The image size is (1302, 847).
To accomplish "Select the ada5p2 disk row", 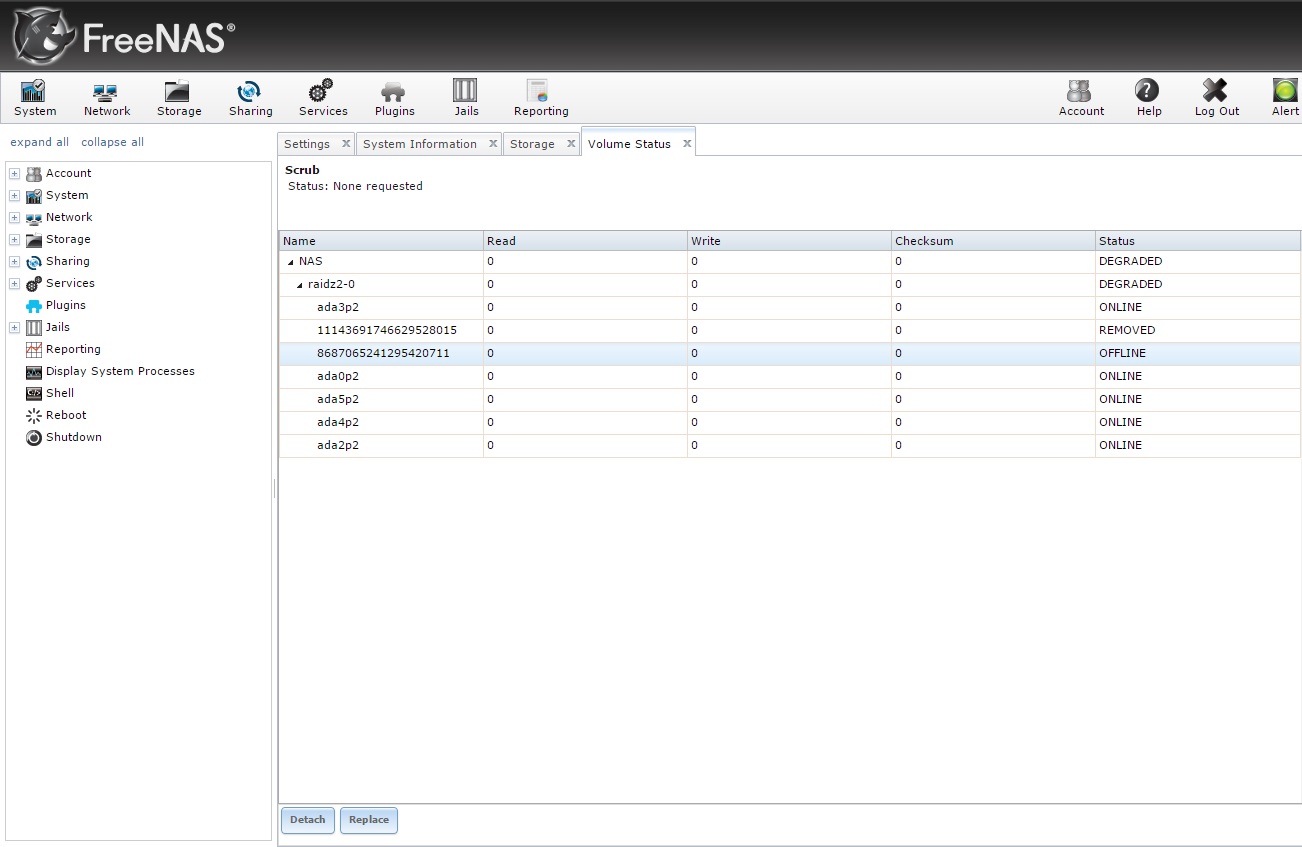I will click(x=790, y=400).
